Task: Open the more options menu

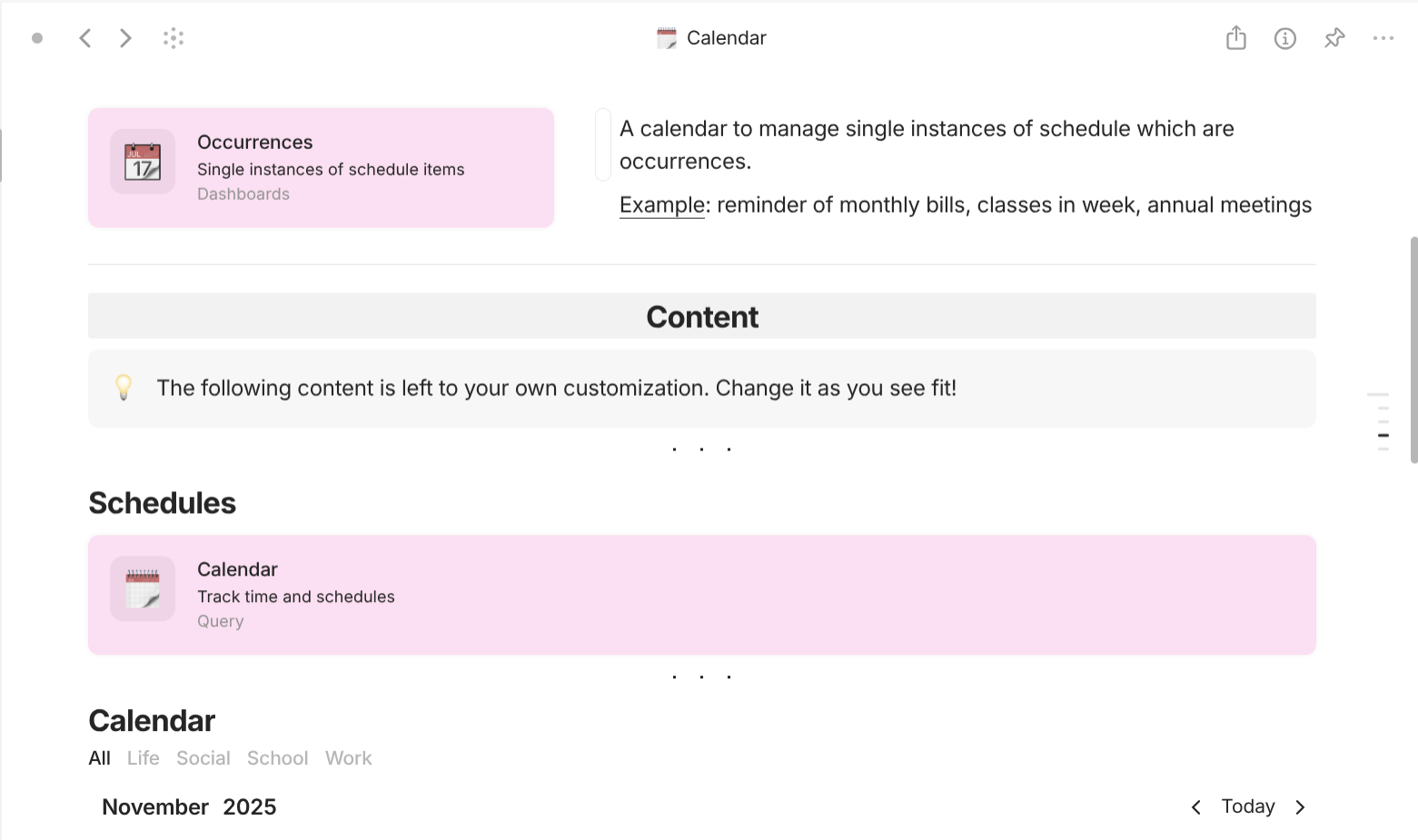Action: click(1383, 38)
